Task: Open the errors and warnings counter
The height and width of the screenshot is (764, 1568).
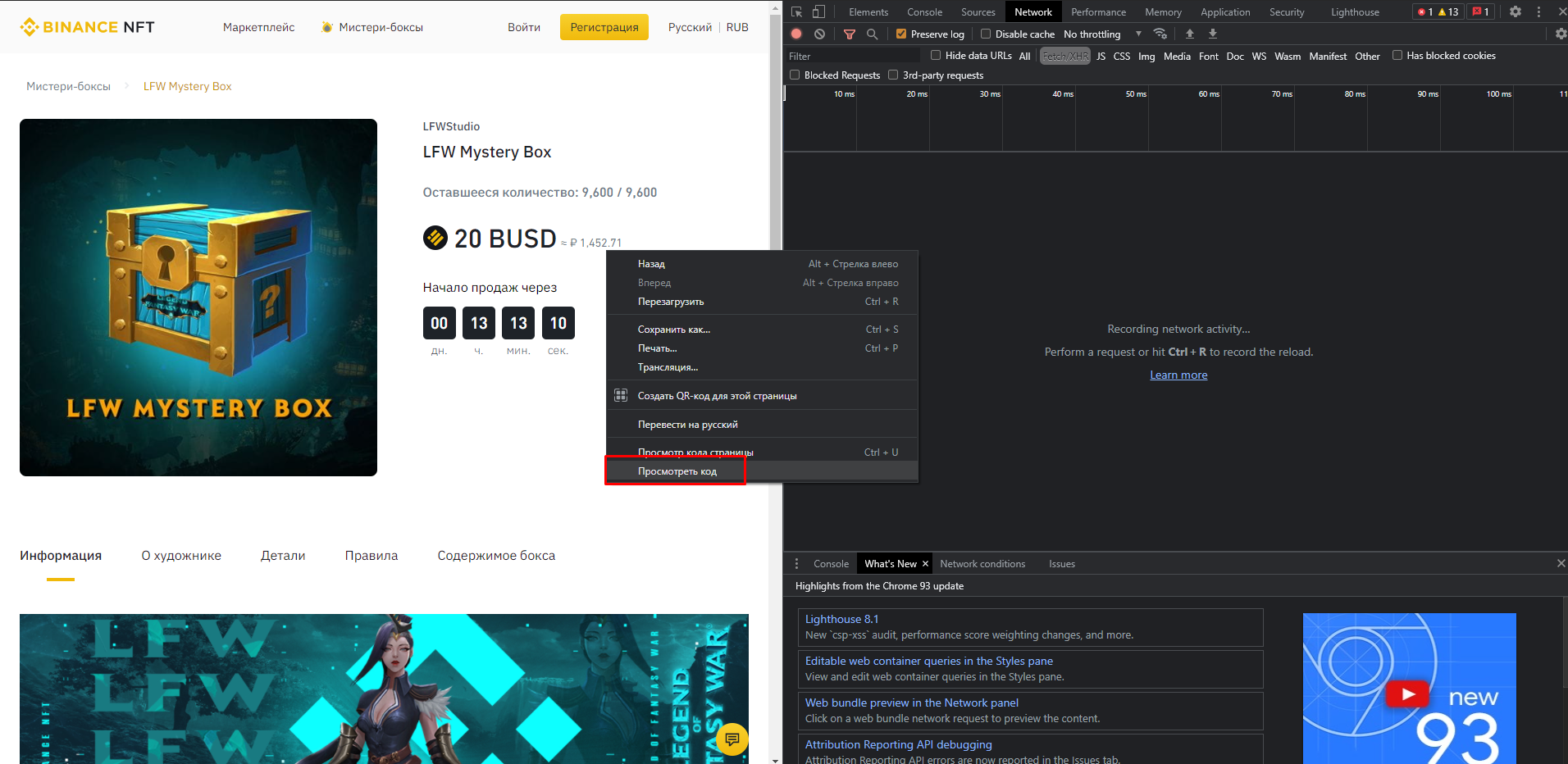Action: [1438, 11]
